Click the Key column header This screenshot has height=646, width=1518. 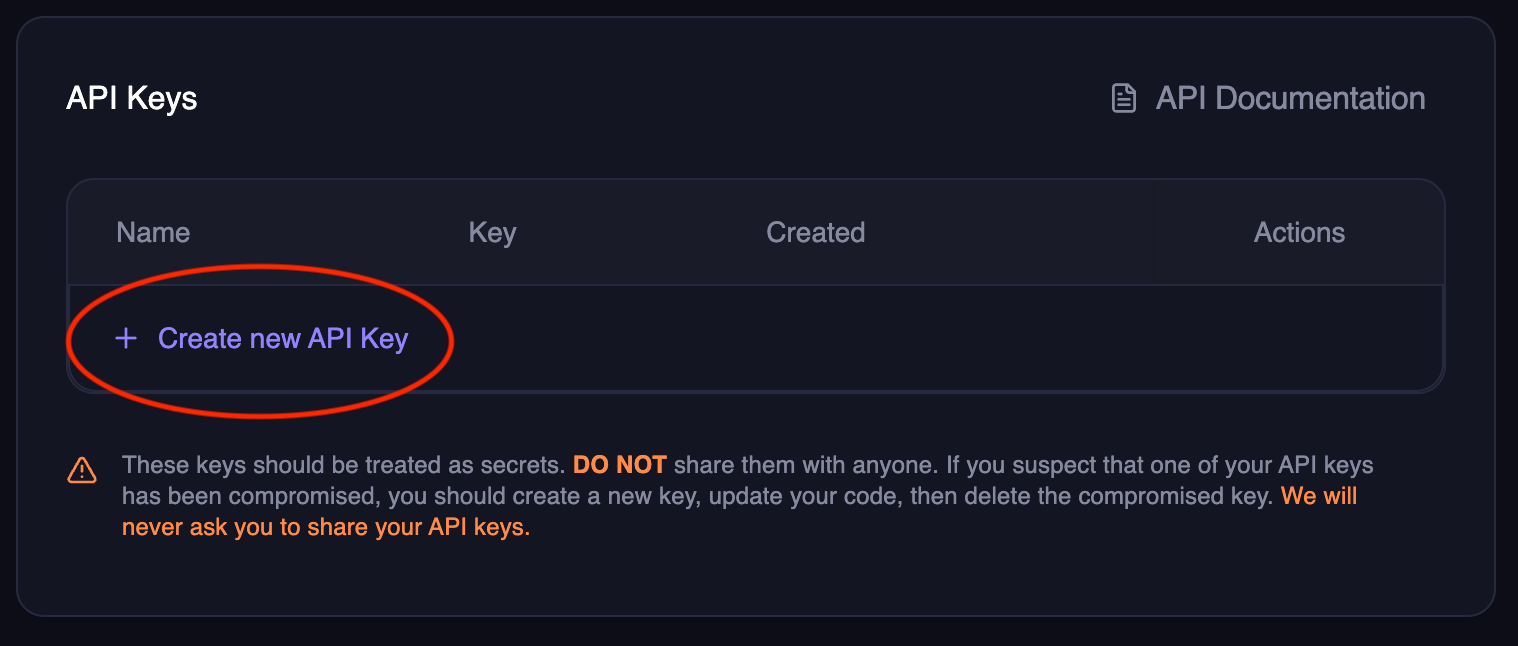pyautogui.click(x=492, y=232)
